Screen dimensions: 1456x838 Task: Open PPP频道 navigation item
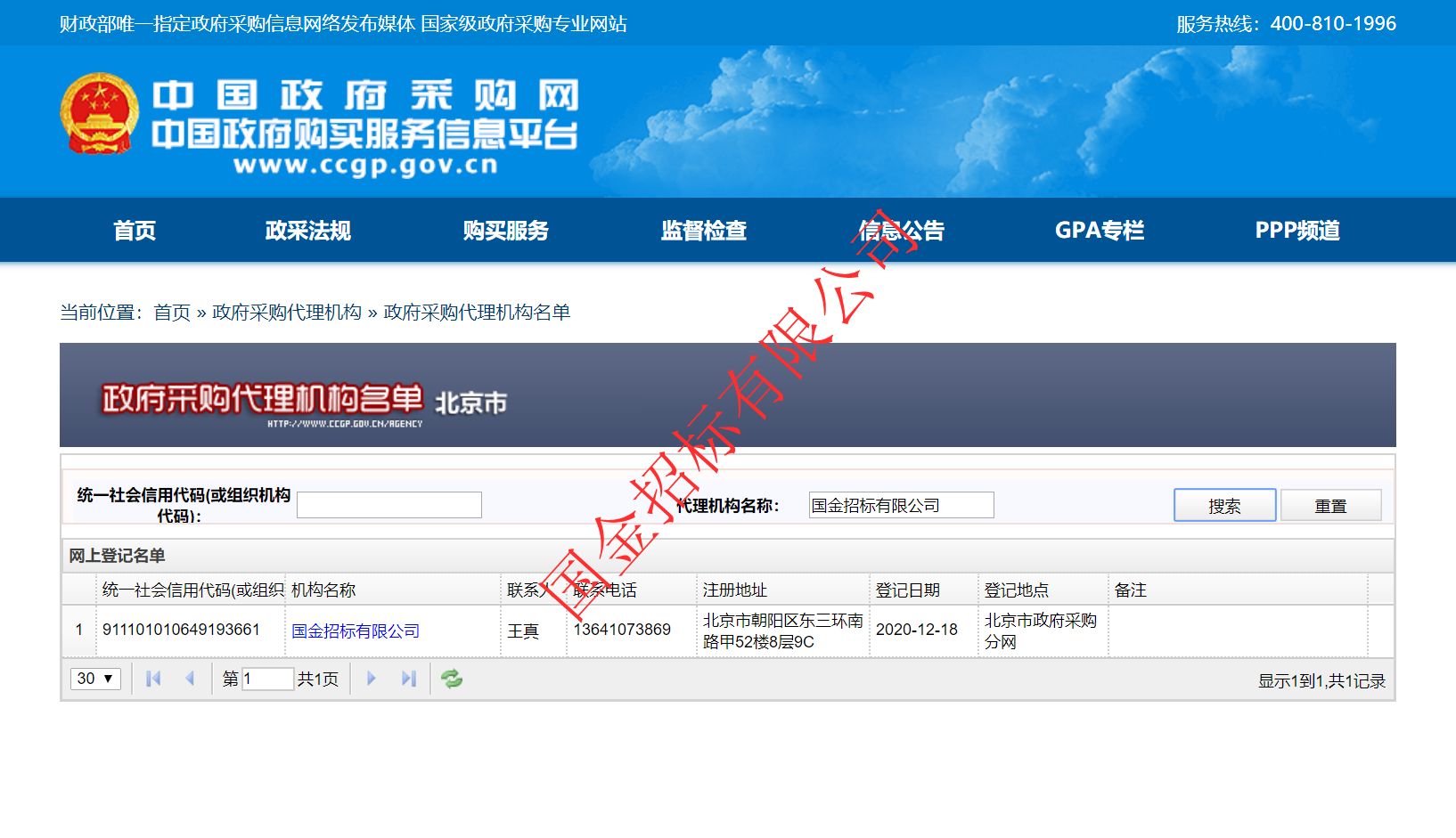pos(1296,231)
